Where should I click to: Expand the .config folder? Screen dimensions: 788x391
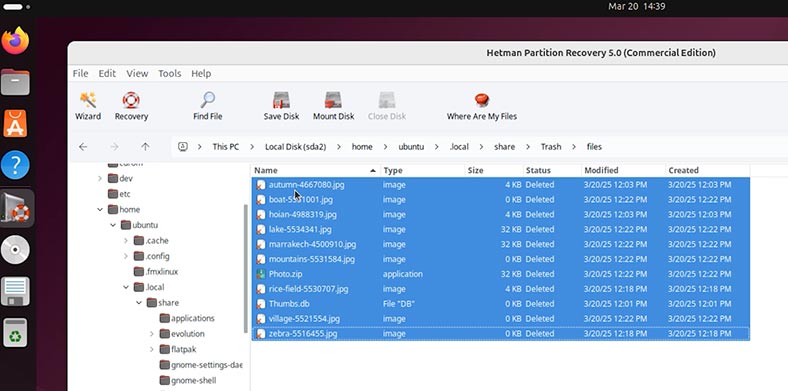(x=126, y=256)
